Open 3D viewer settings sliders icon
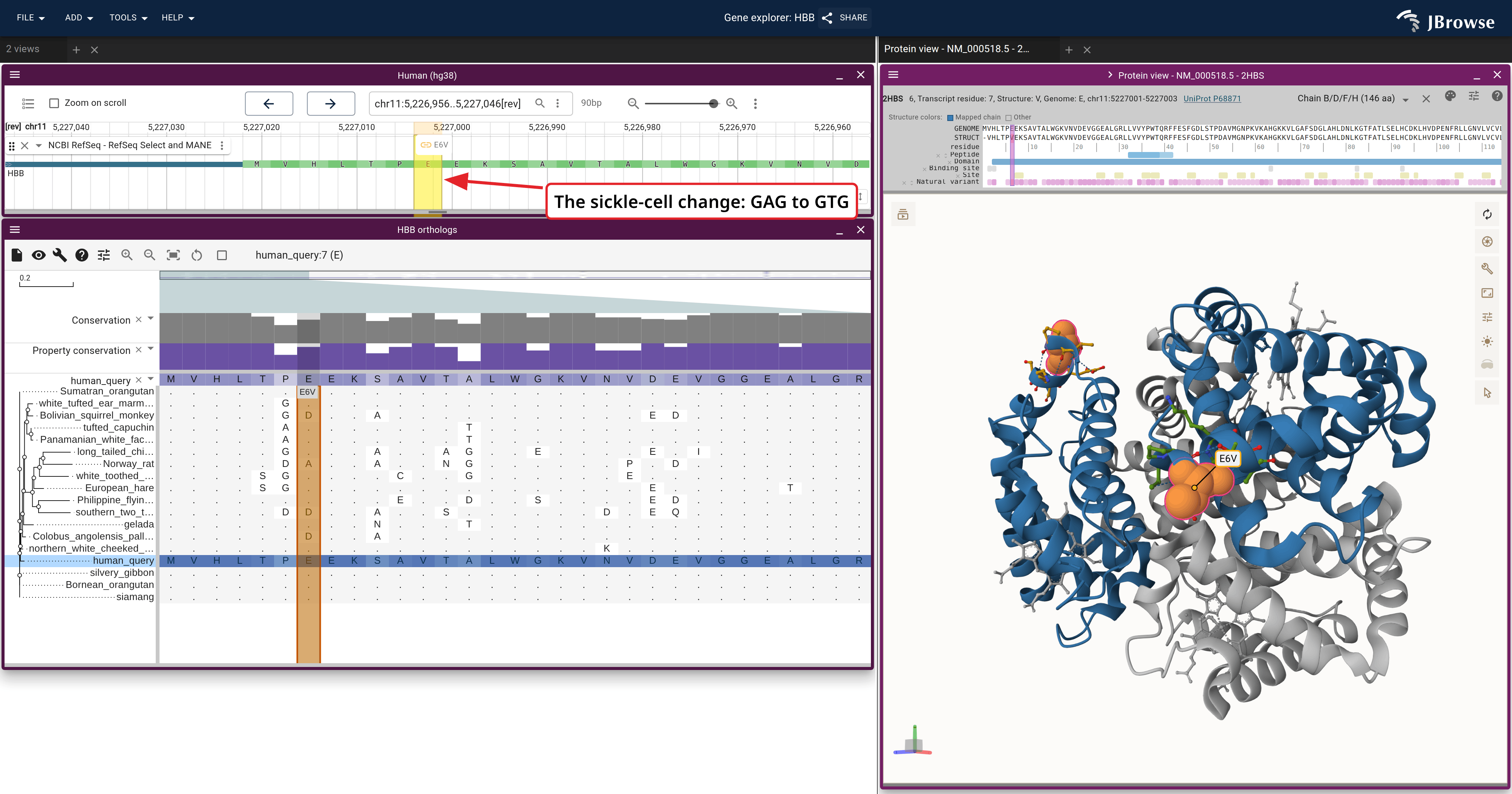Image resolution: width=1512 pixels, height=794 pixels. pyautogui.click(x=1487, y=317)
